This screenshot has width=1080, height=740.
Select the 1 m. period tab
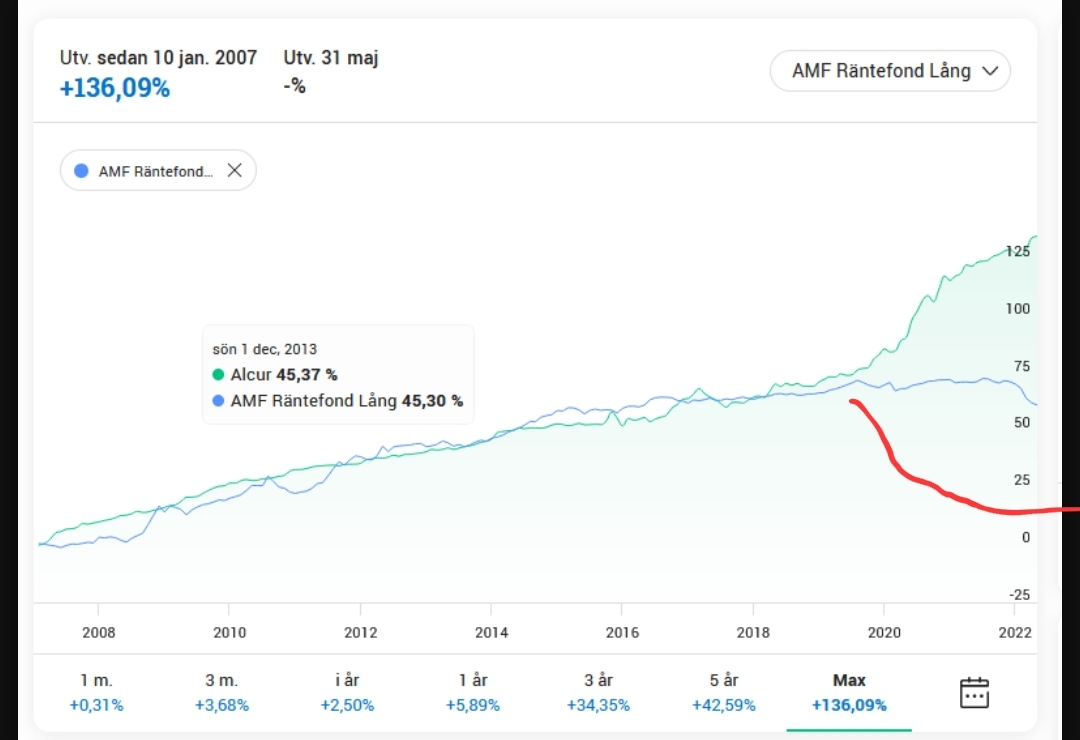click(96, 692)
